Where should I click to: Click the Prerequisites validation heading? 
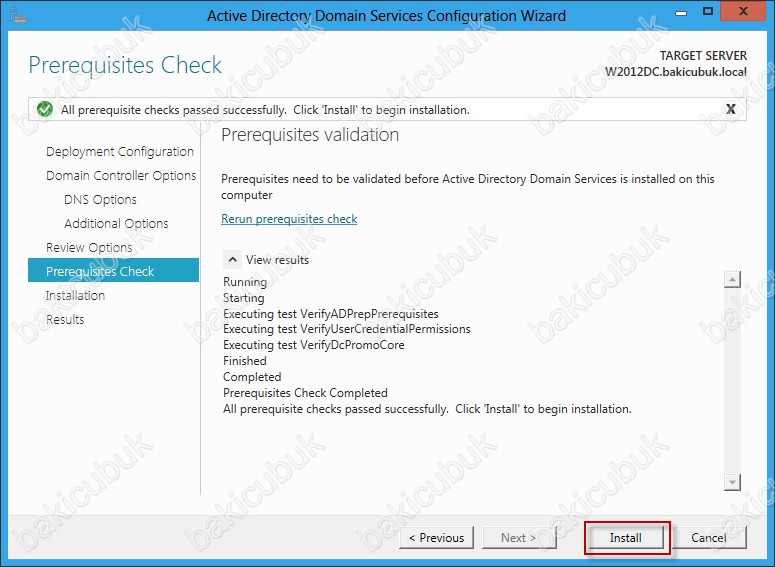[x=310, y=135]
